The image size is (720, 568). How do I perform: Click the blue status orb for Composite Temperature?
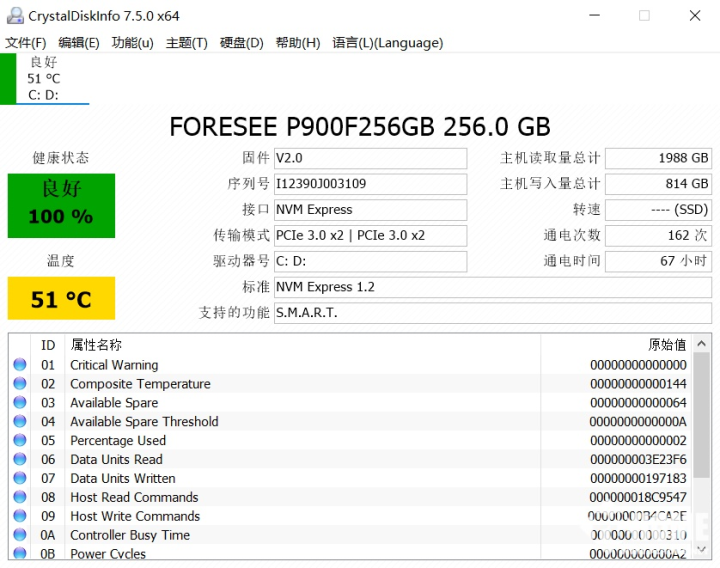[20, 383]
